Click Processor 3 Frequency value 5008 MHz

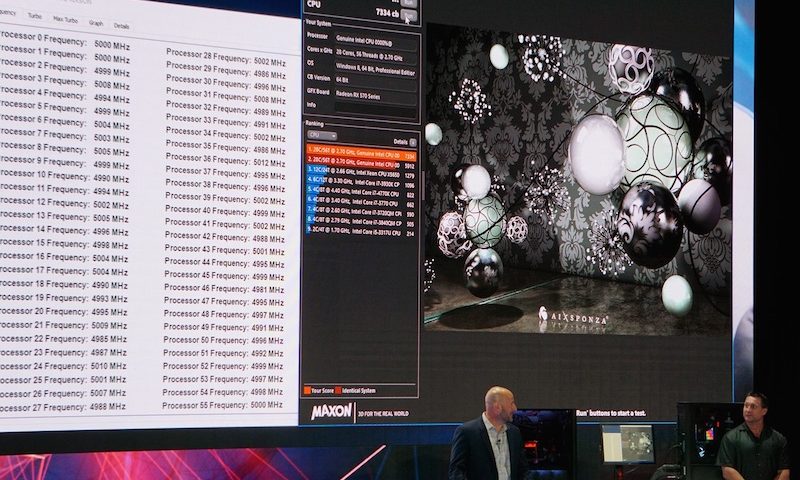[x=112, y=86]
